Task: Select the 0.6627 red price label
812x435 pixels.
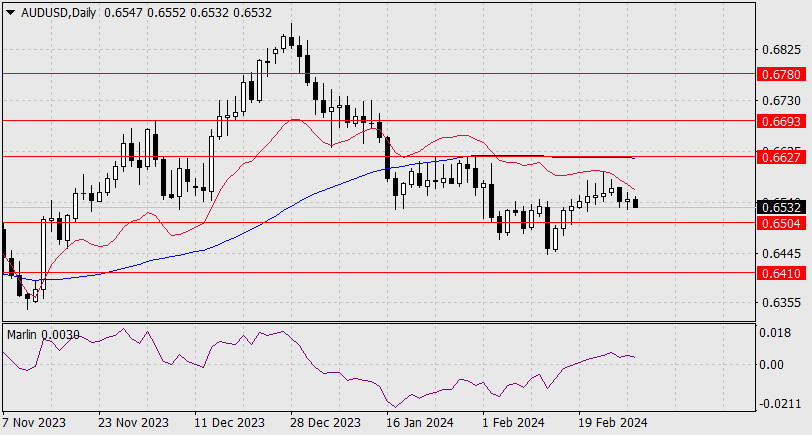Action: [781, 157]
